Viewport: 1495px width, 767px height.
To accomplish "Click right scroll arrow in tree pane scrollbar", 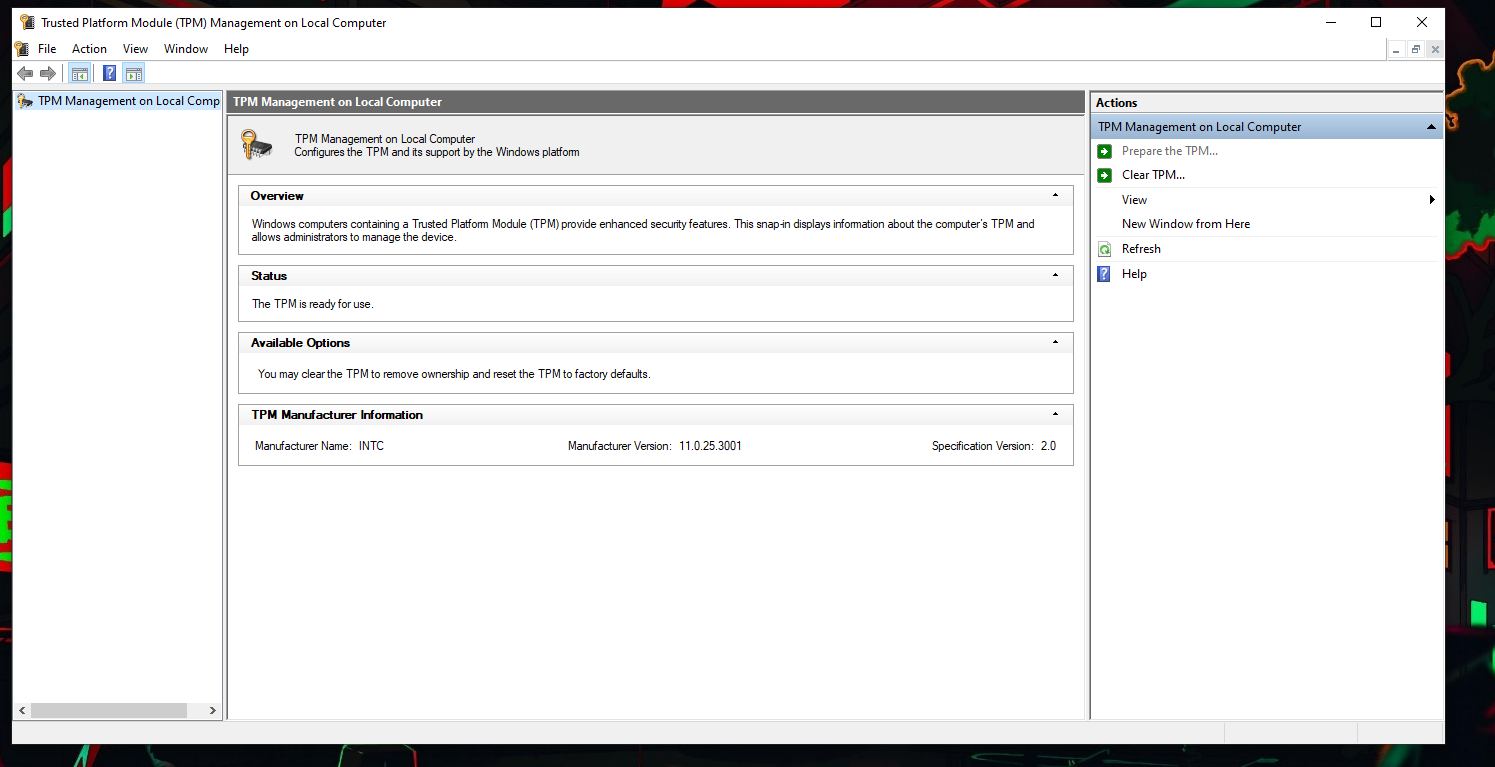I will click(x=213, y=710).
